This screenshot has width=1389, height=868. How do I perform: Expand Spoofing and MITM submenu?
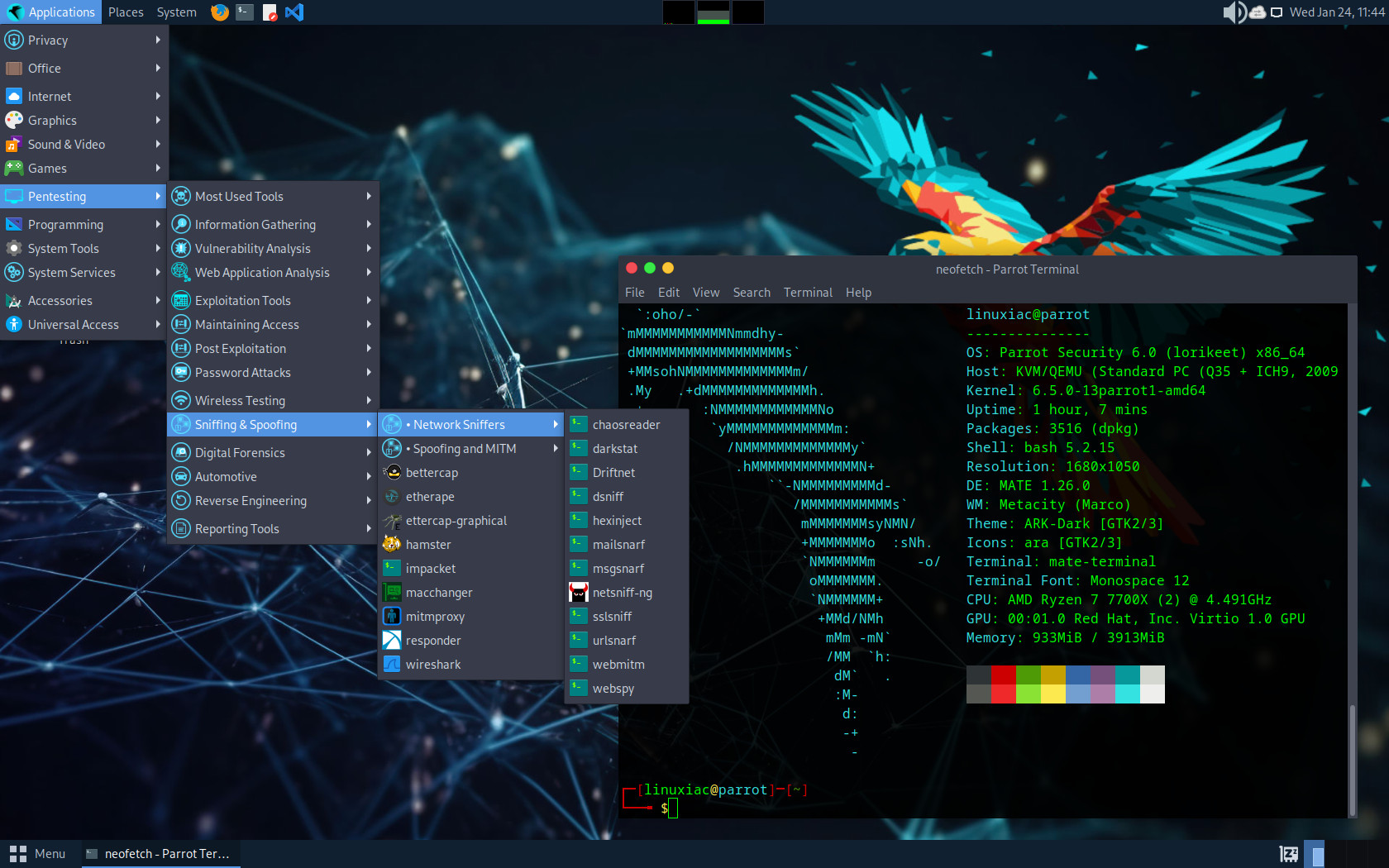[x=470, y=449]
